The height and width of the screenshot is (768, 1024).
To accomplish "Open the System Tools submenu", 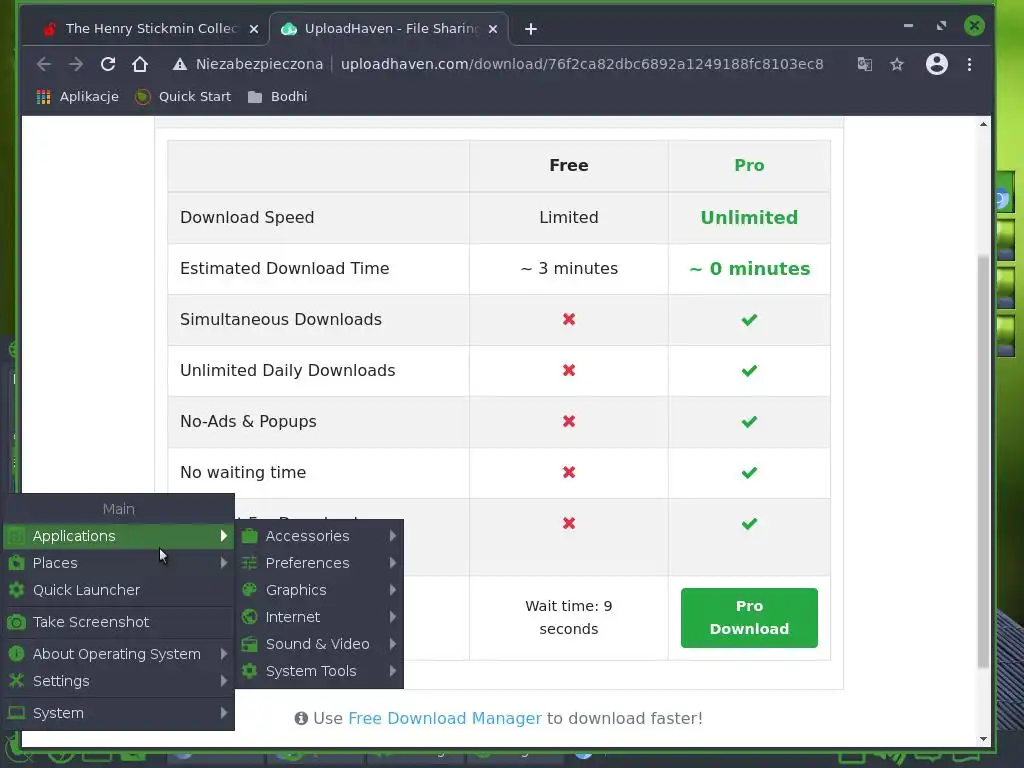I will [x=319, y=671].
